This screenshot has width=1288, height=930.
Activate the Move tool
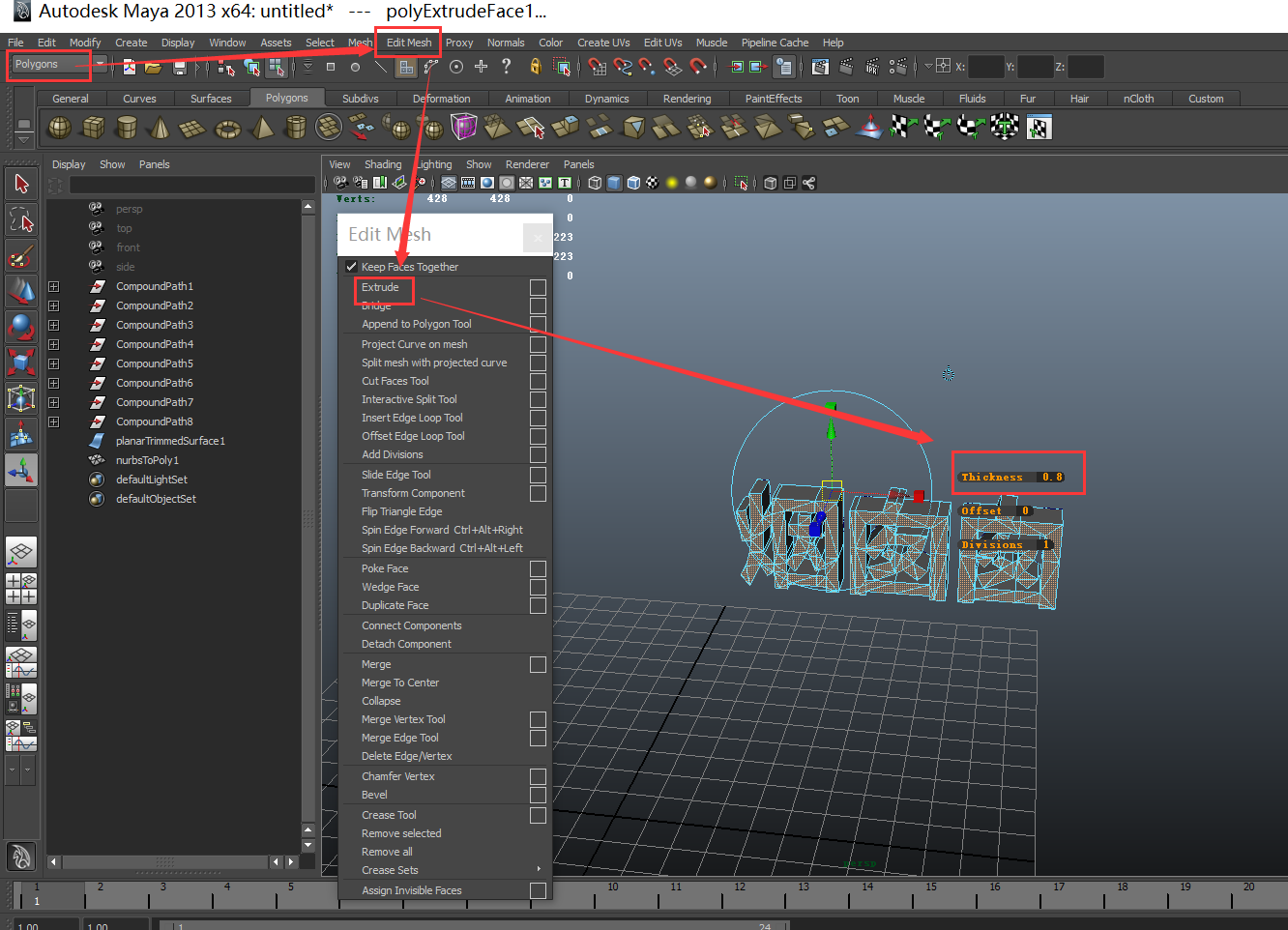pyautogui.click(x=21, y=291)
